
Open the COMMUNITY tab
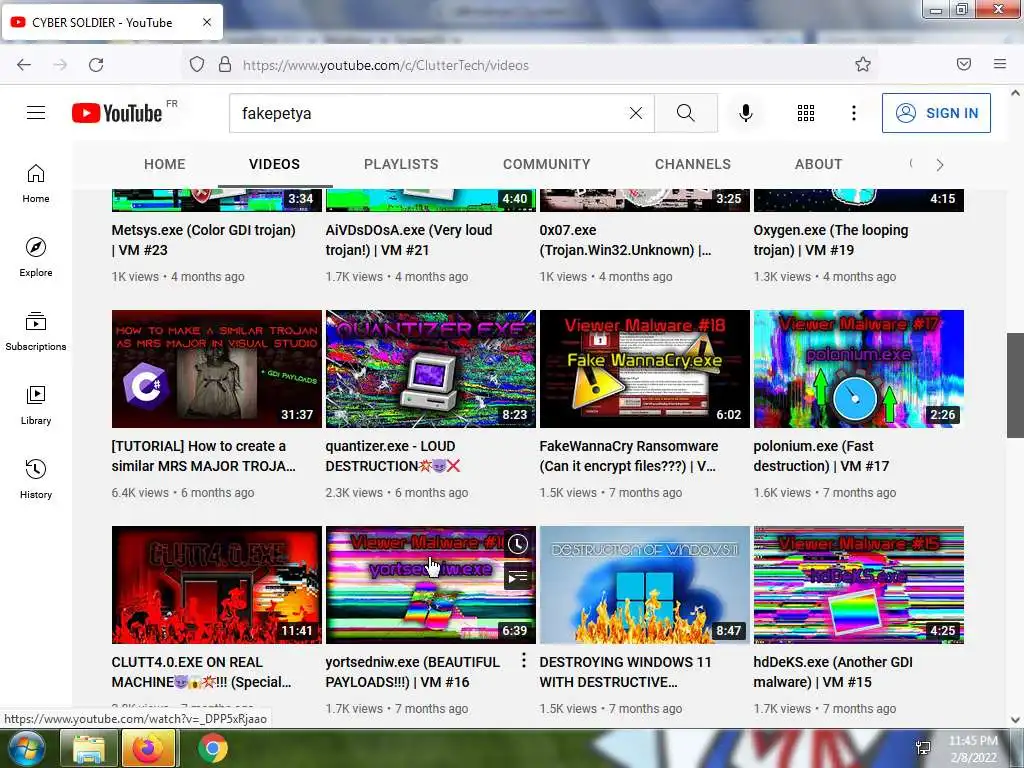coord(547,164)
